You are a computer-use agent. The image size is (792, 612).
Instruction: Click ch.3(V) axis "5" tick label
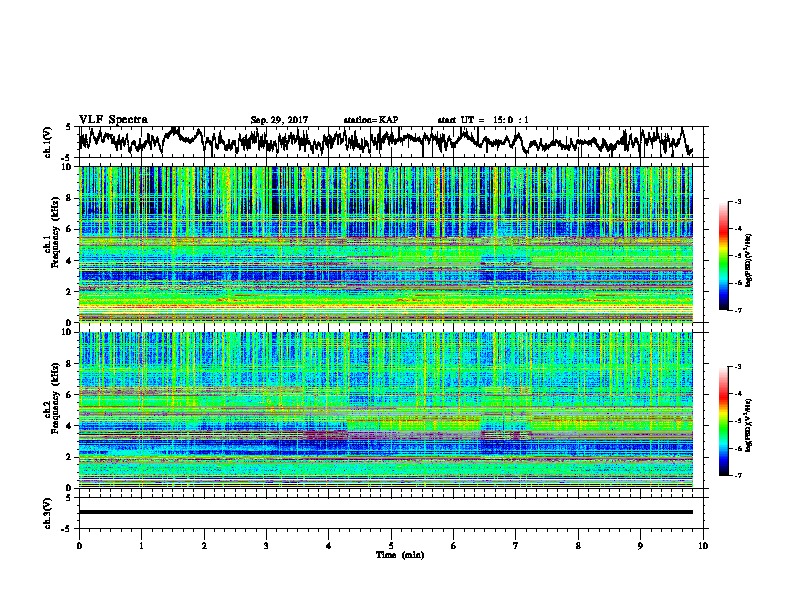(x=68, y=498)
